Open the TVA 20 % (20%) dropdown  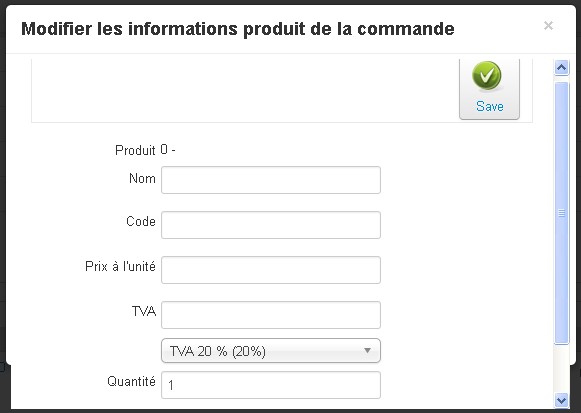[271, 350]
